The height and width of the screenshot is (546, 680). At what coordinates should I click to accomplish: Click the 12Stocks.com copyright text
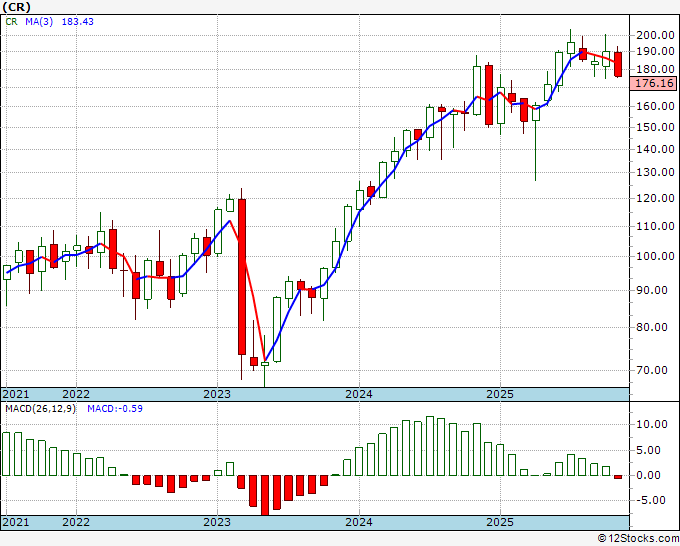(x=638, y=539)
